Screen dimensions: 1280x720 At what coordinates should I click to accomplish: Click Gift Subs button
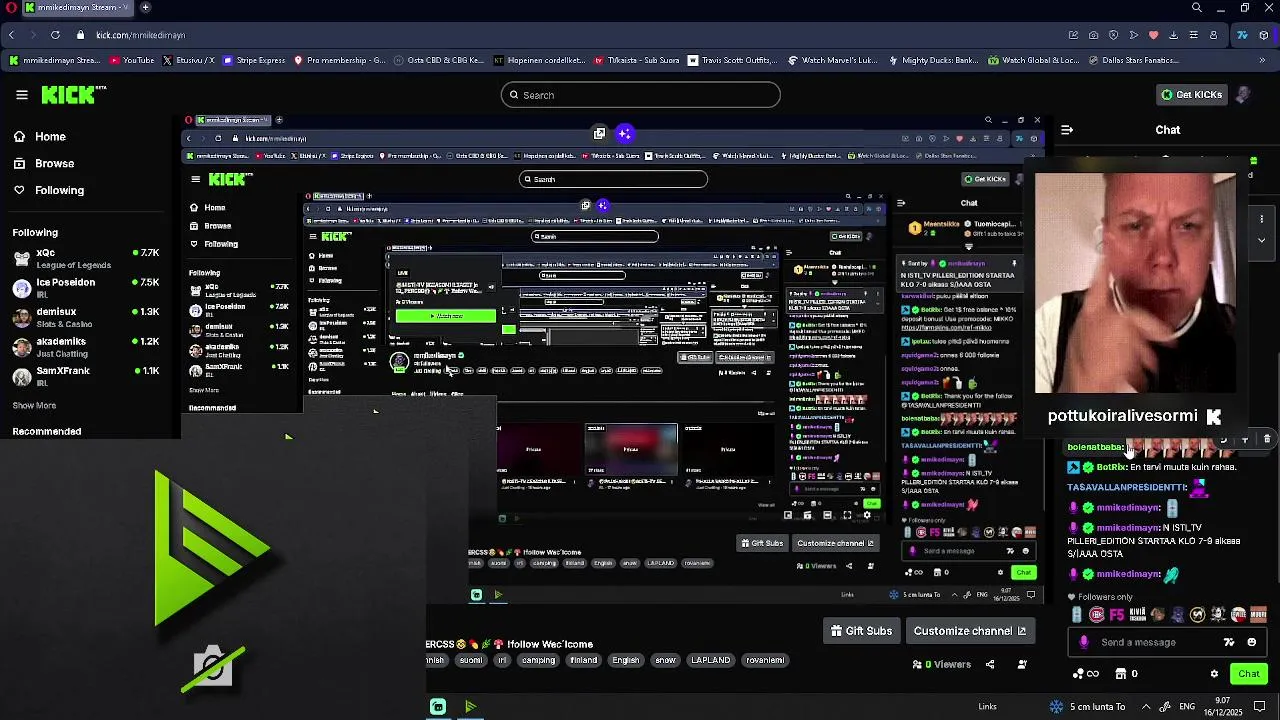(861, 631)
